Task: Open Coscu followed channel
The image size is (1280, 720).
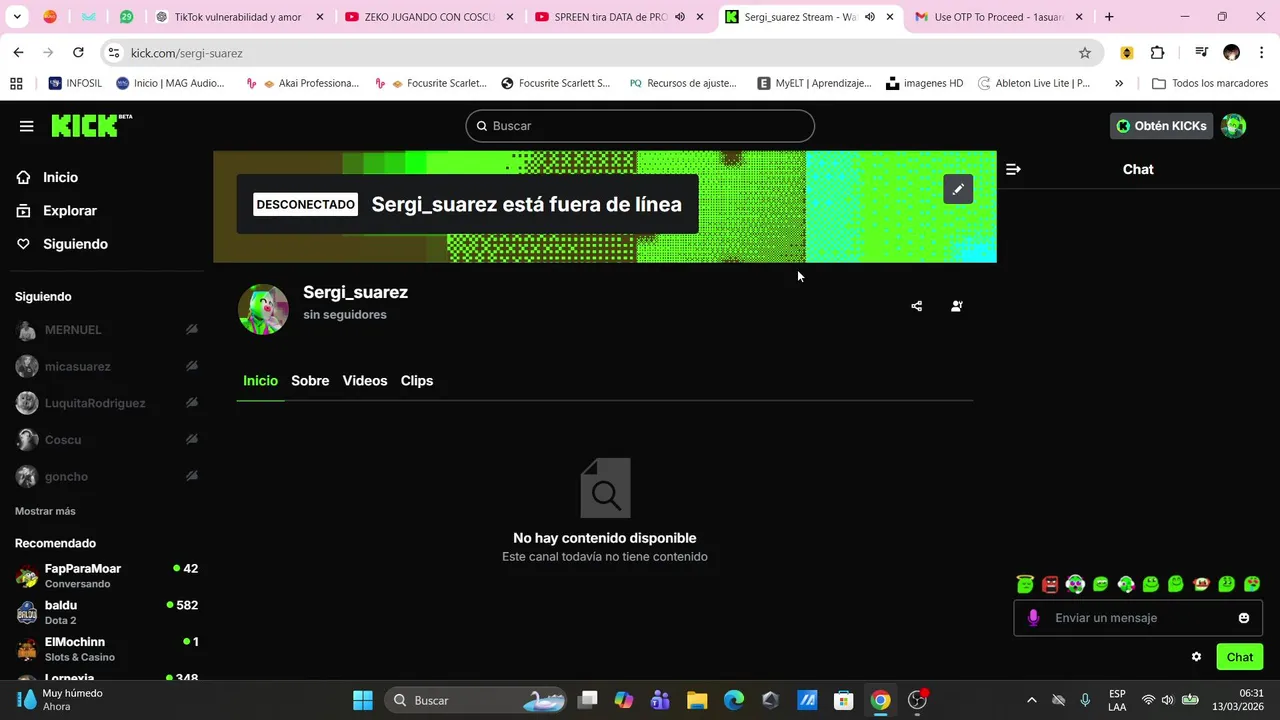Action: point(106,440)
